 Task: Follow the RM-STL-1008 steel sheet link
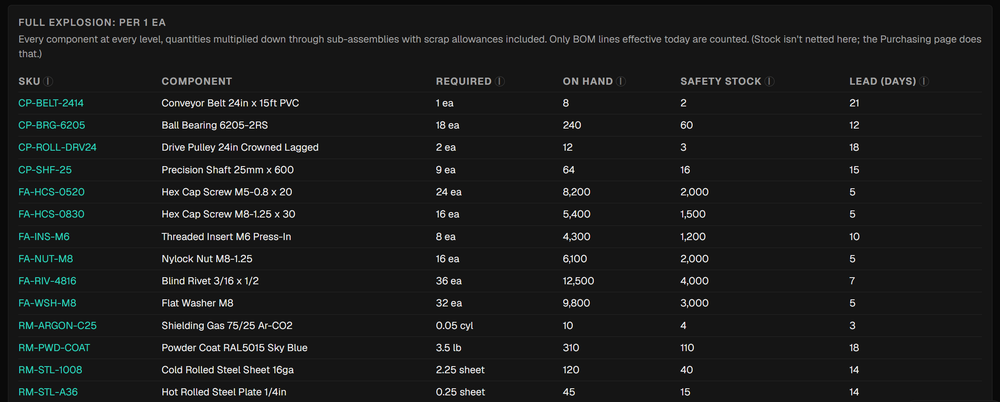50,370
